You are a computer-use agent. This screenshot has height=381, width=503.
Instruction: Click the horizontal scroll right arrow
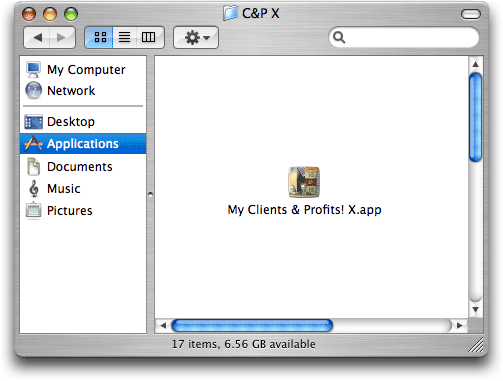click(x=460, y=325)
